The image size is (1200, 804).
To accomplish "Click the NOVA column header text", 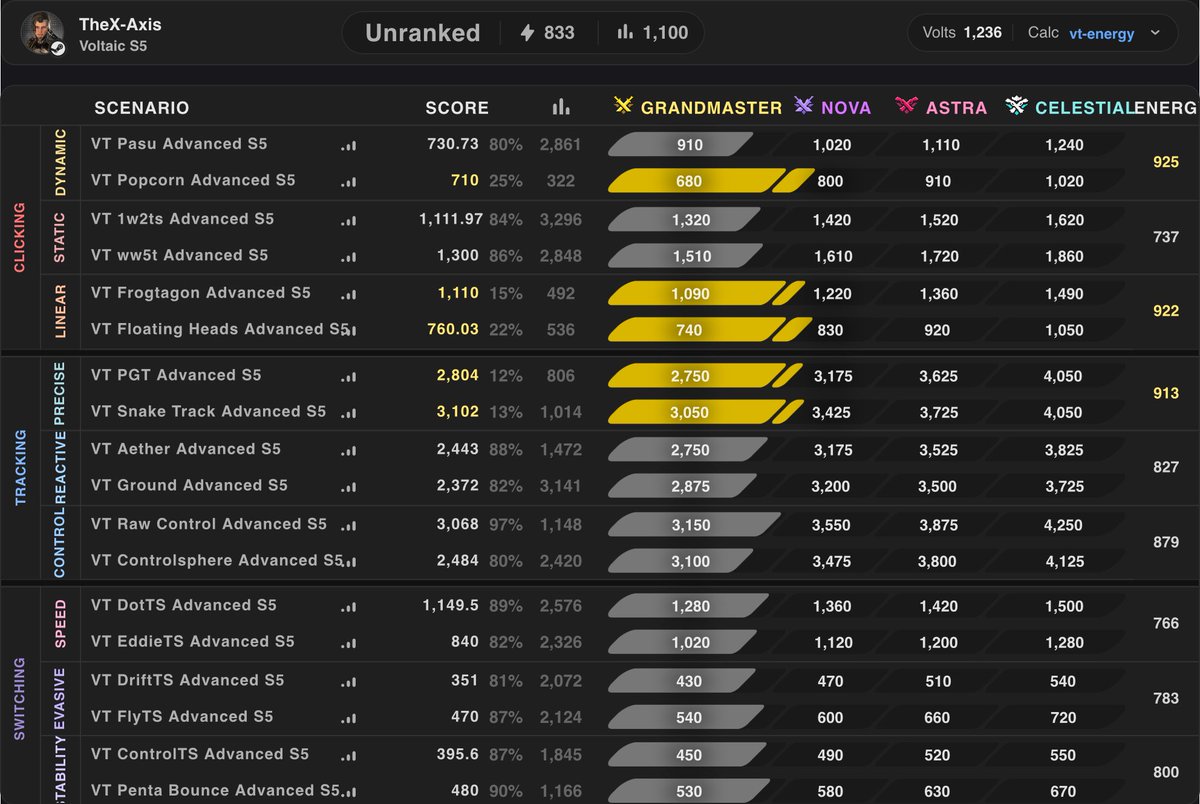I will point(846,108).
